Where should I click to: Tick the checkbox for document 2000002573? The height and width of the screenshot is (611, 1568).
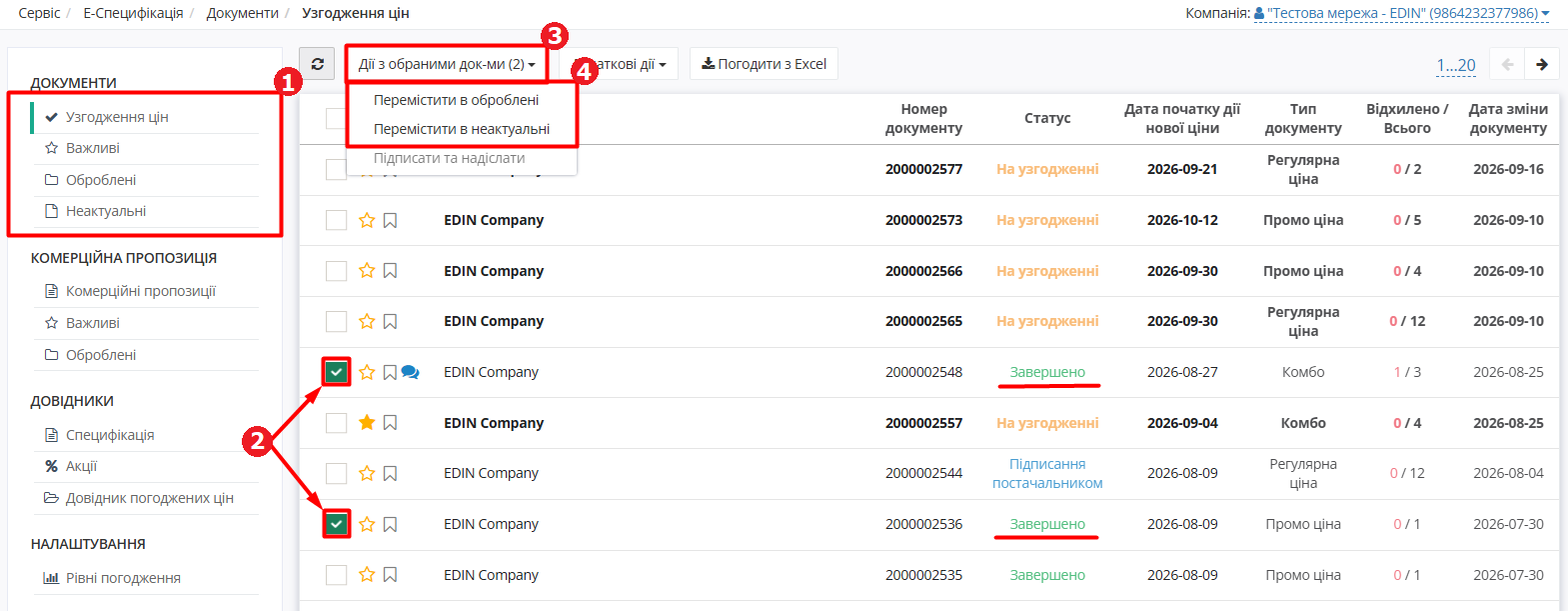click(x=336, y=220)
